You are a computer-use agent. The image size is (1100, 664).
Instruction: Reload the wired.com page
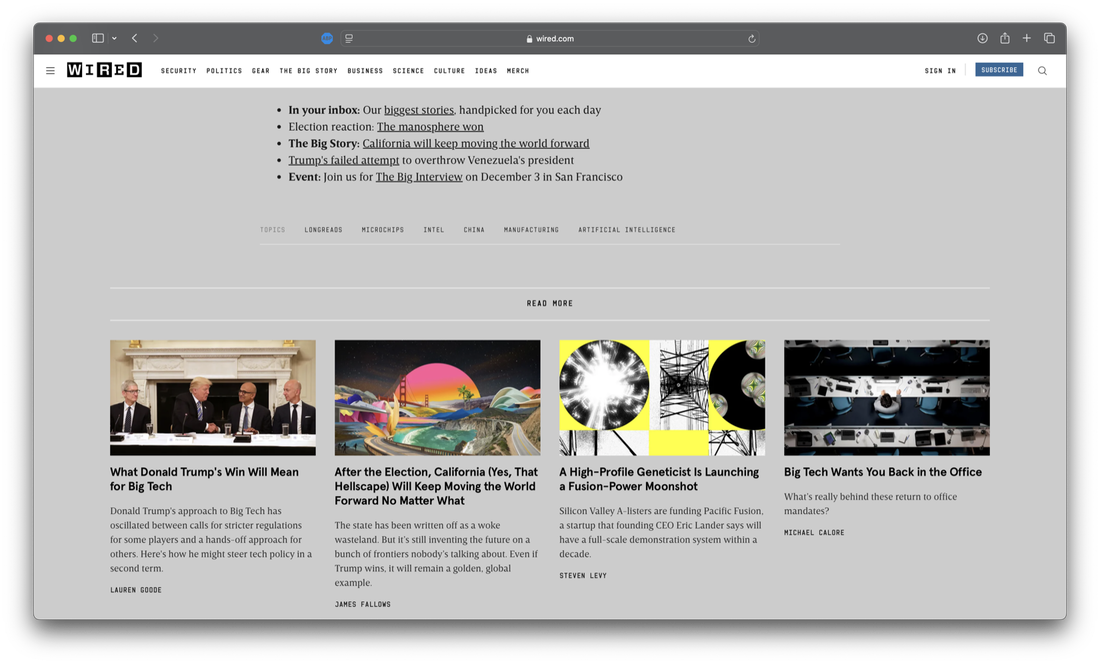(x=752, y=39)
